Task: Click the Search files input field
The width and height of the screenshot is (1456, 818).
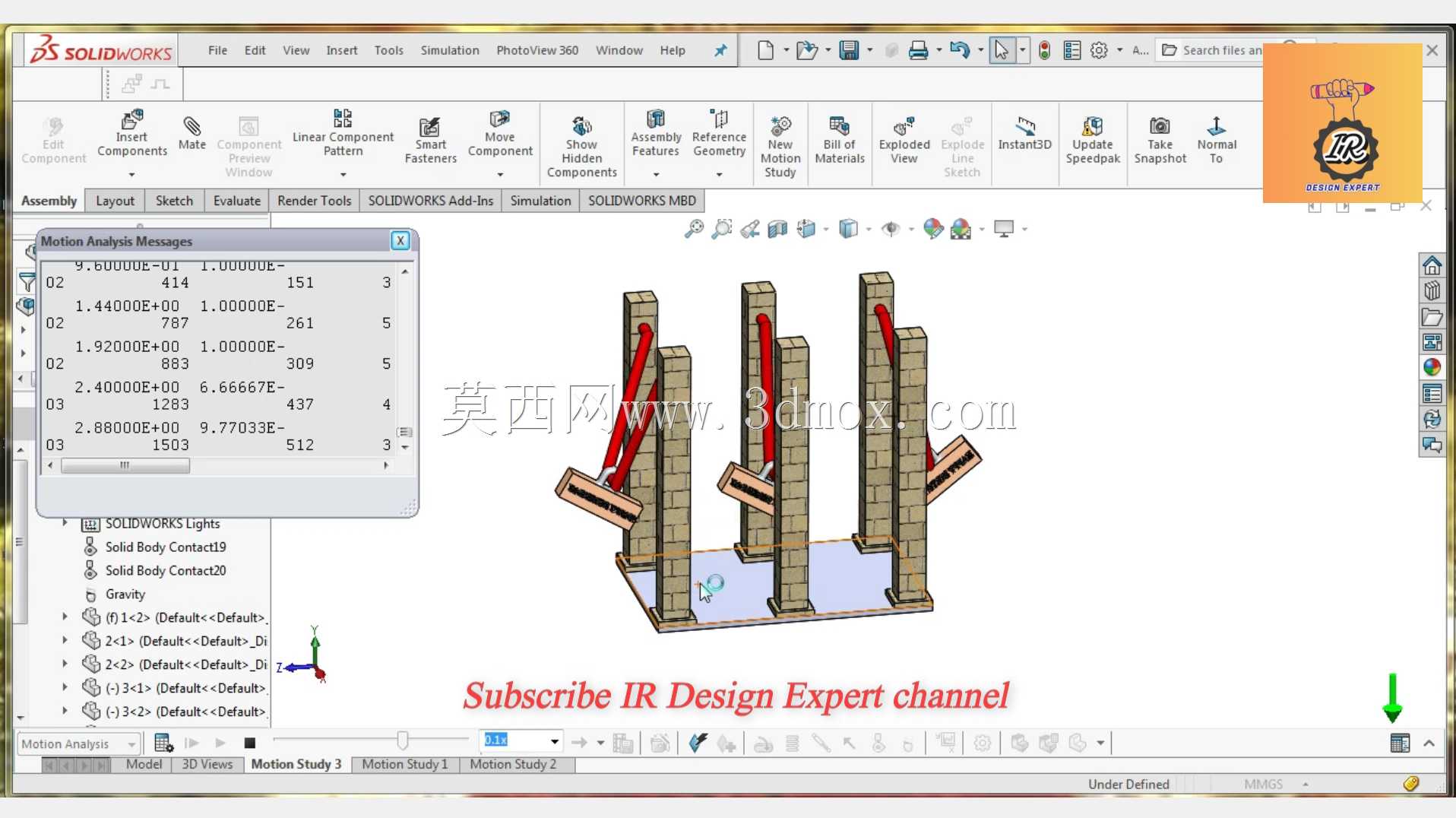Action: pos(1221,50)
